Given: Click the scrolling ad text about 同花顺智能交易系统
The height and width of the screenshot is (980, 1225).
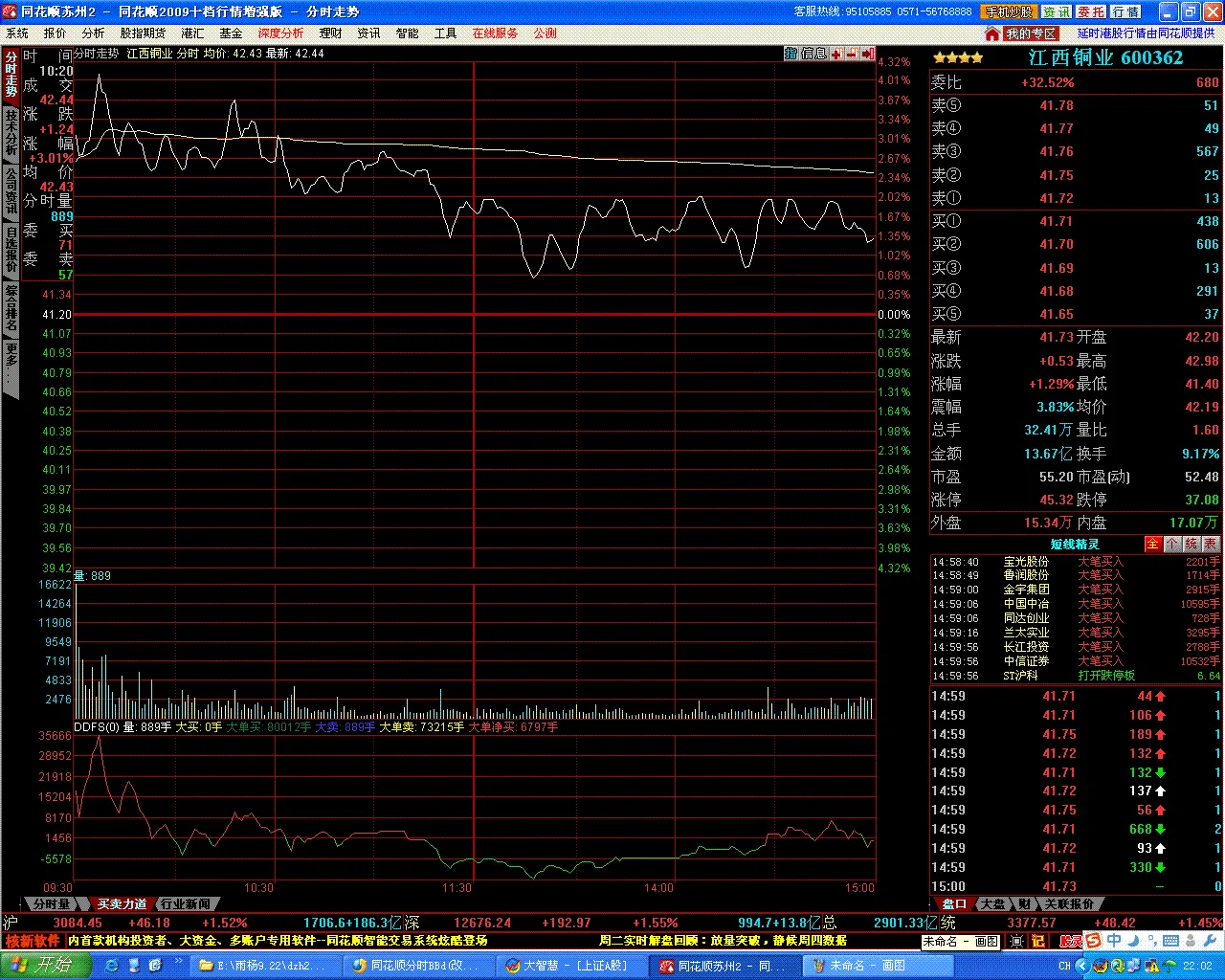Looking at the screenshot, I should [x=278, y=941].
